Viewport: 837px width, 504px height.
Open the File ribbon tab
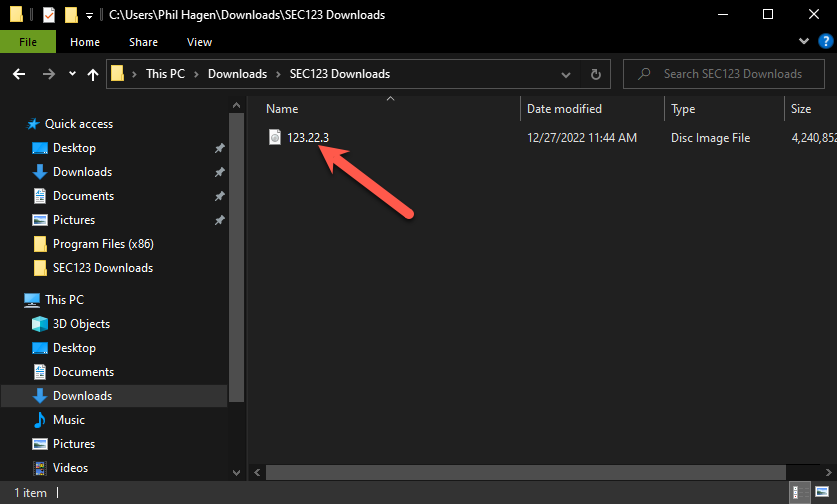click(28, 42)
